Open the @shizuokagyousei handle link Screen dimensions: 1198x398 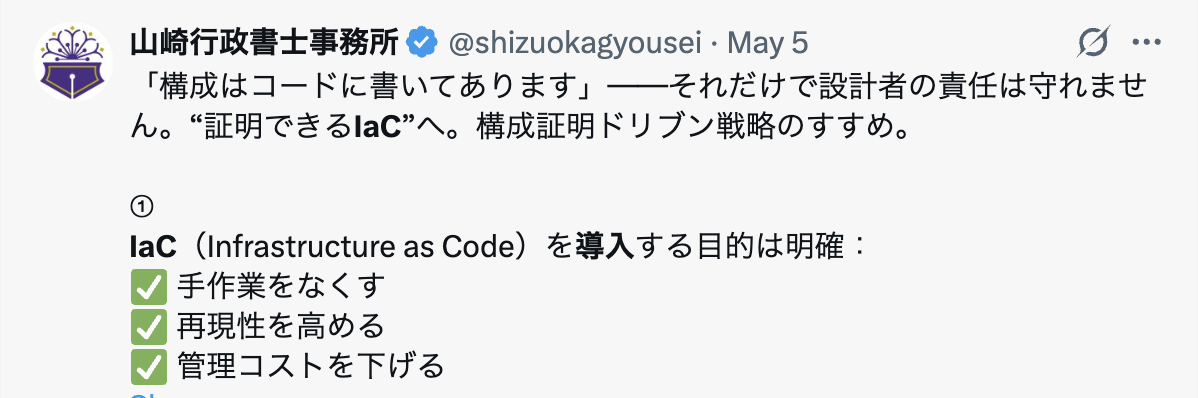coord(574,44)
